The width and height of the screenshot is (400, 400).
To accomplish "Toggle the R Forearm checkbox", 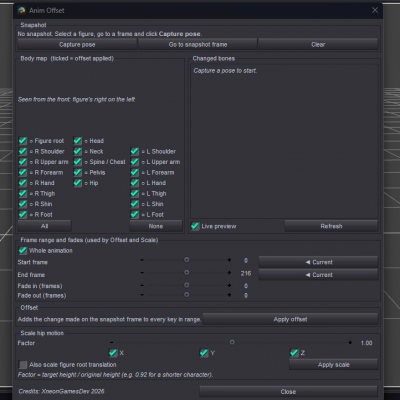I will tap(23, 172).
